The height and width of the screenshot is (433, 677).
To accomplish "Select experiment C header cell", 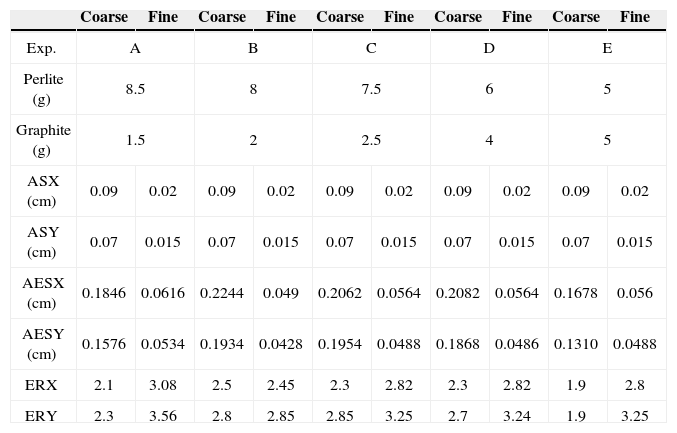I will click(371, 48).
